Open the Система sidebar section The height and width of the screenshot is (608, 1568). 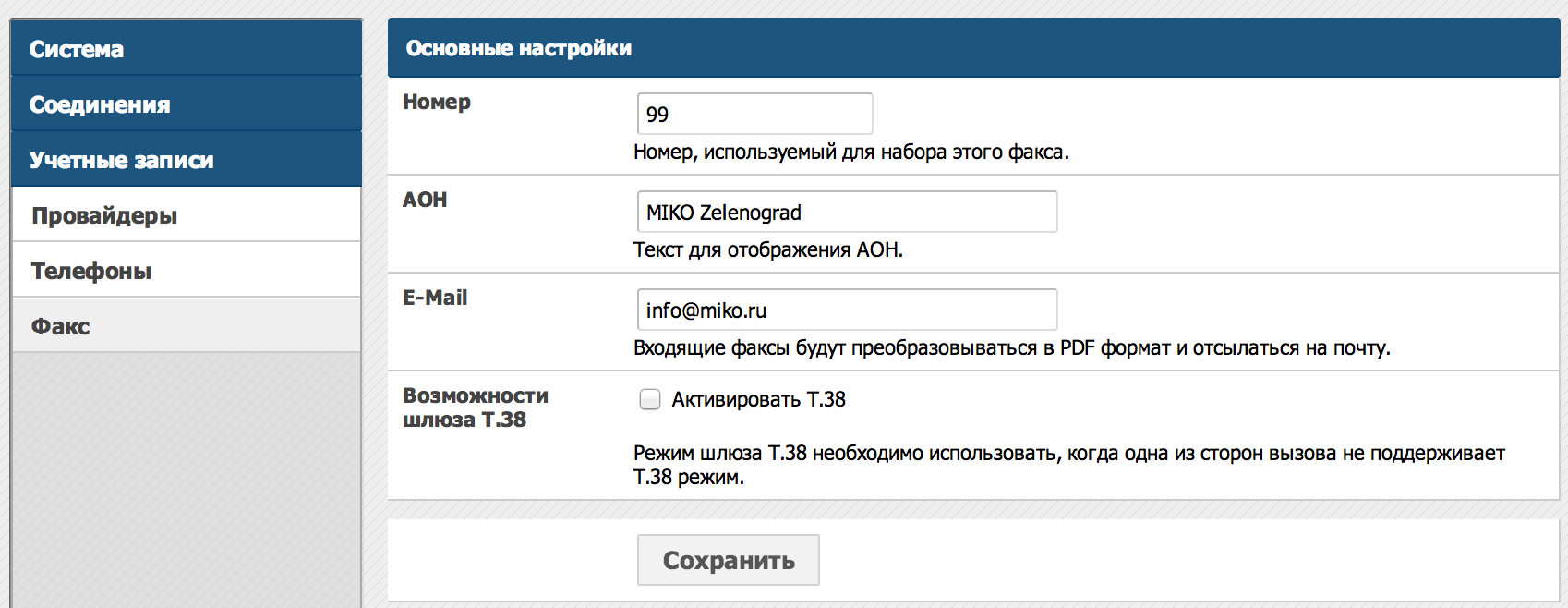186,48
